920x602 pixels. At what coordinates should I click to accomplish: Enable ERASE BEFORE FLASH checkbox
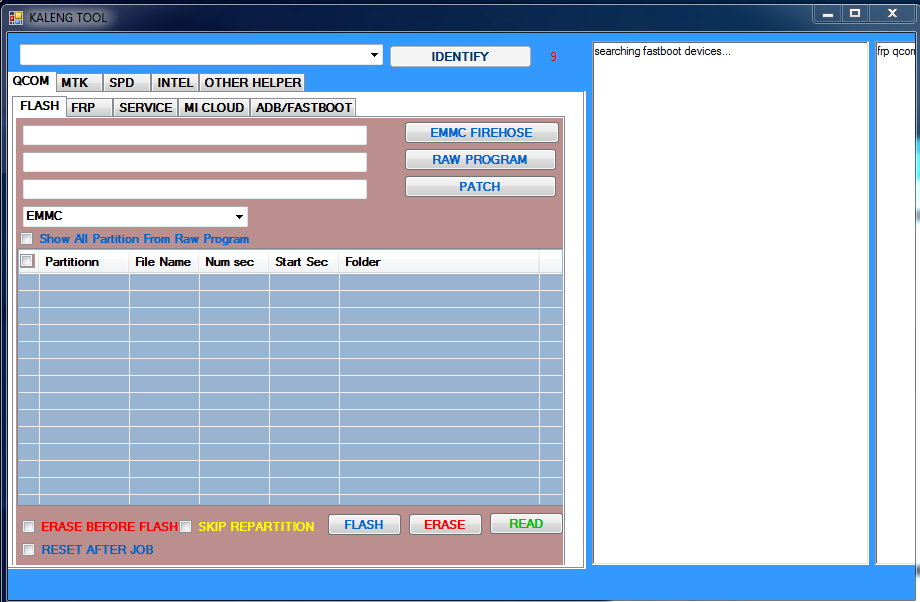pyautogui.click(x=29, y=526)
